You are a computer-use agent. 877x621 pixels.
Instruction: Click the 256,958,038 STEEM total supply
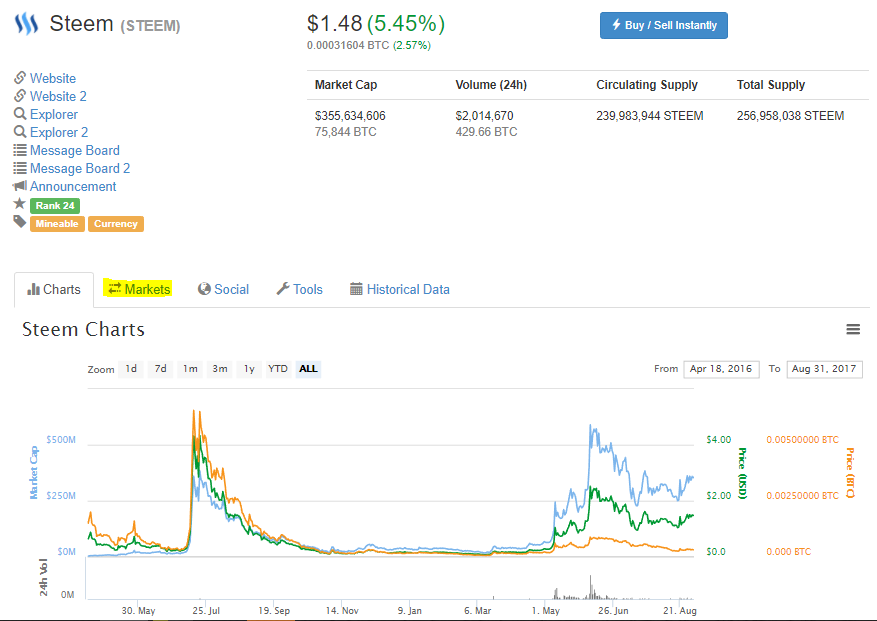tap(790, 116)
